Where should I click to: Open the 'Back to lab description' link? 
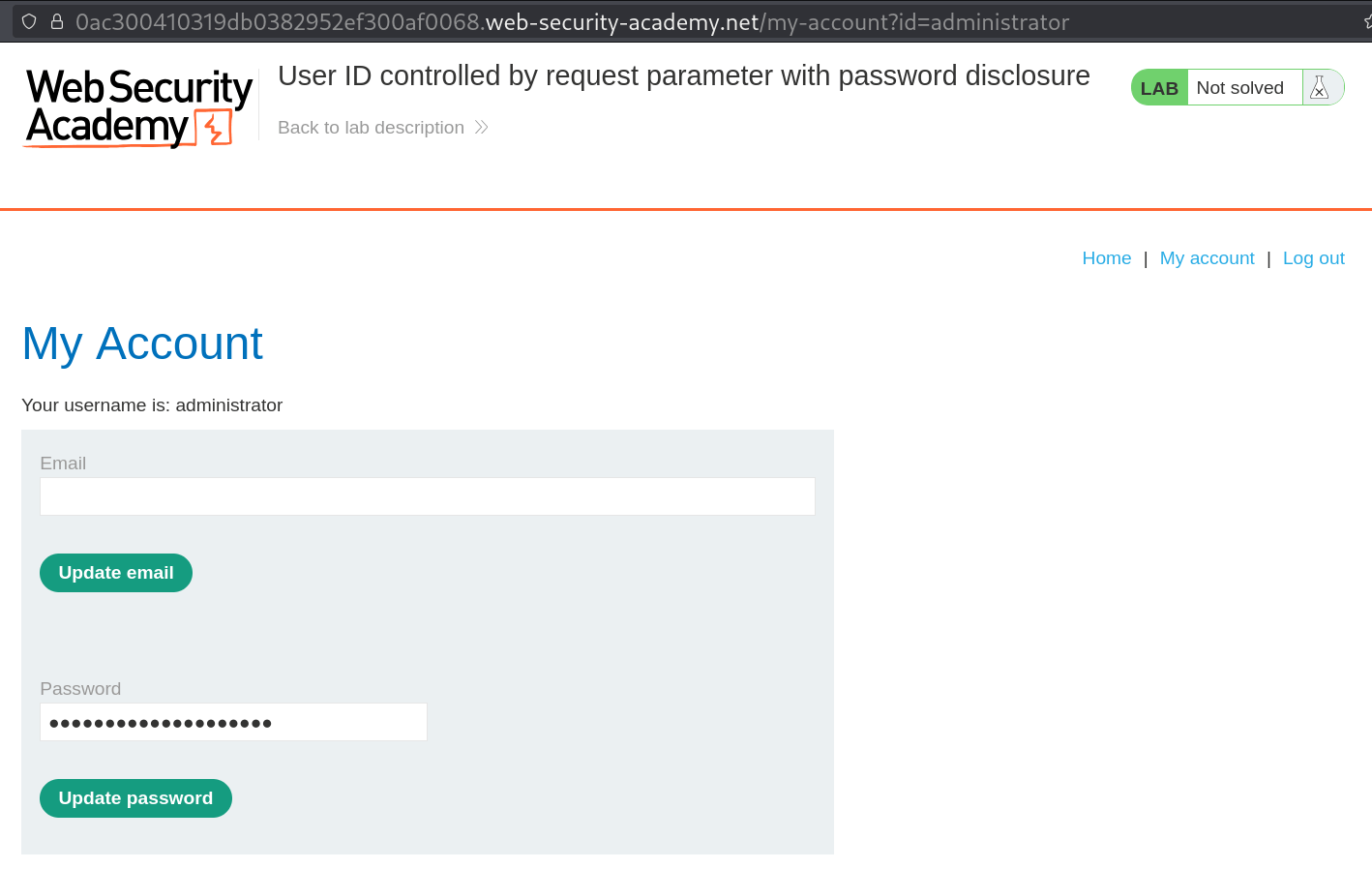pos(371,127)
